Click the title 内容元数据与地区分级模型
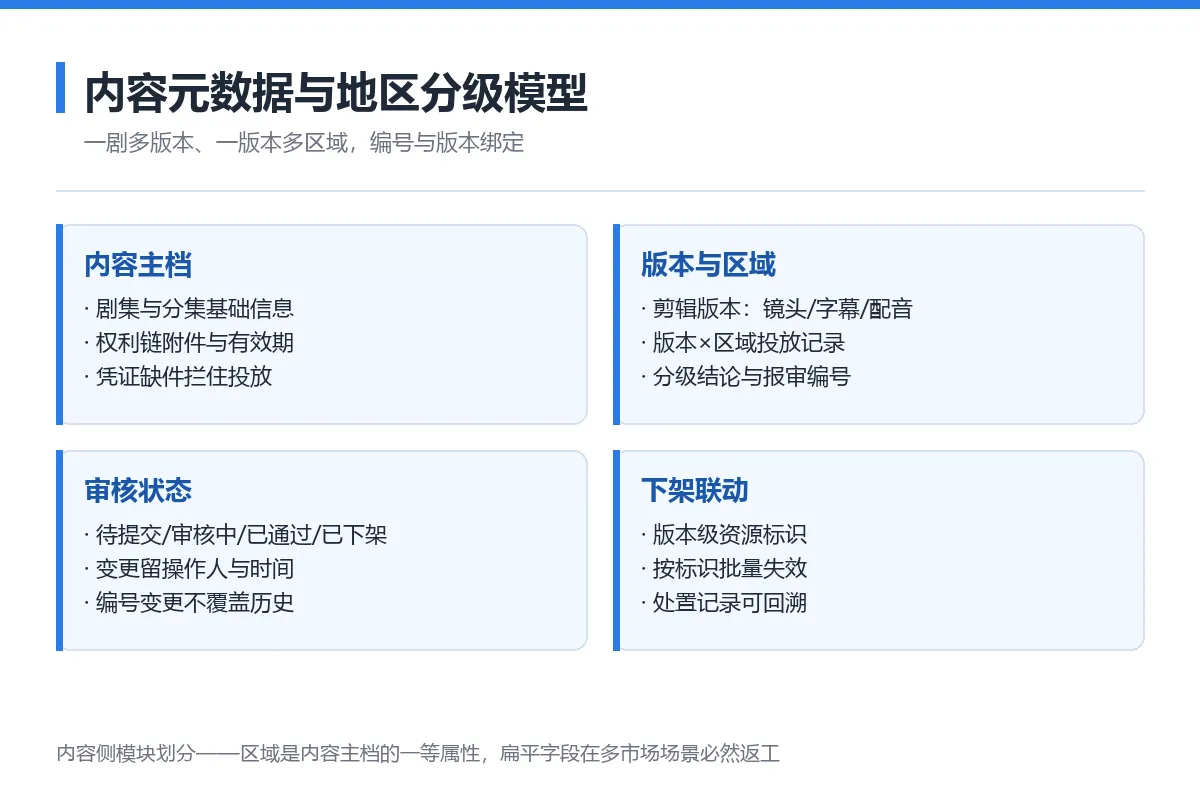The width and height of the screenshot is (1200, 800). point(336,93)
